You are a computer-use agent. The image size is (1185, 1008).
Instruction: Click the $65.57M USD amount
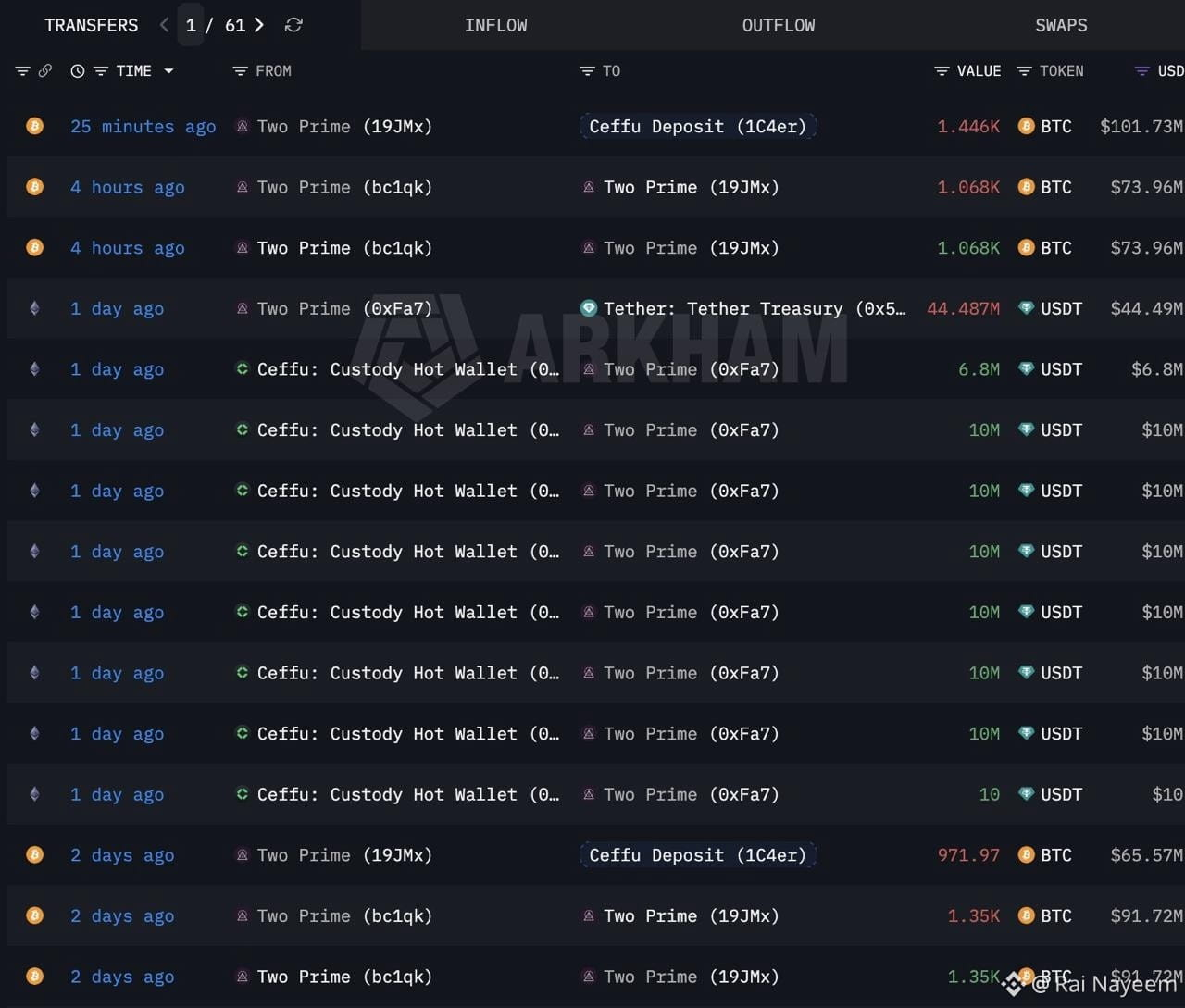click(x=1147, y=856)
